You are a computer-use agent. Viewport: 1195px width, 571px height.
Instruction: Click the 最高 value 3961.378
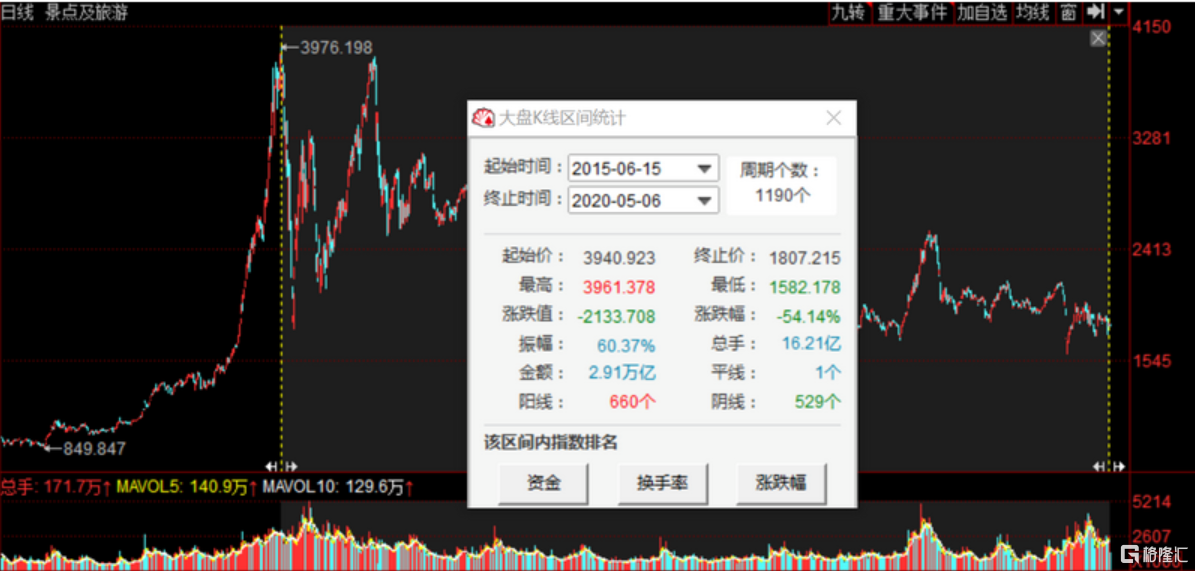[620, 287]
